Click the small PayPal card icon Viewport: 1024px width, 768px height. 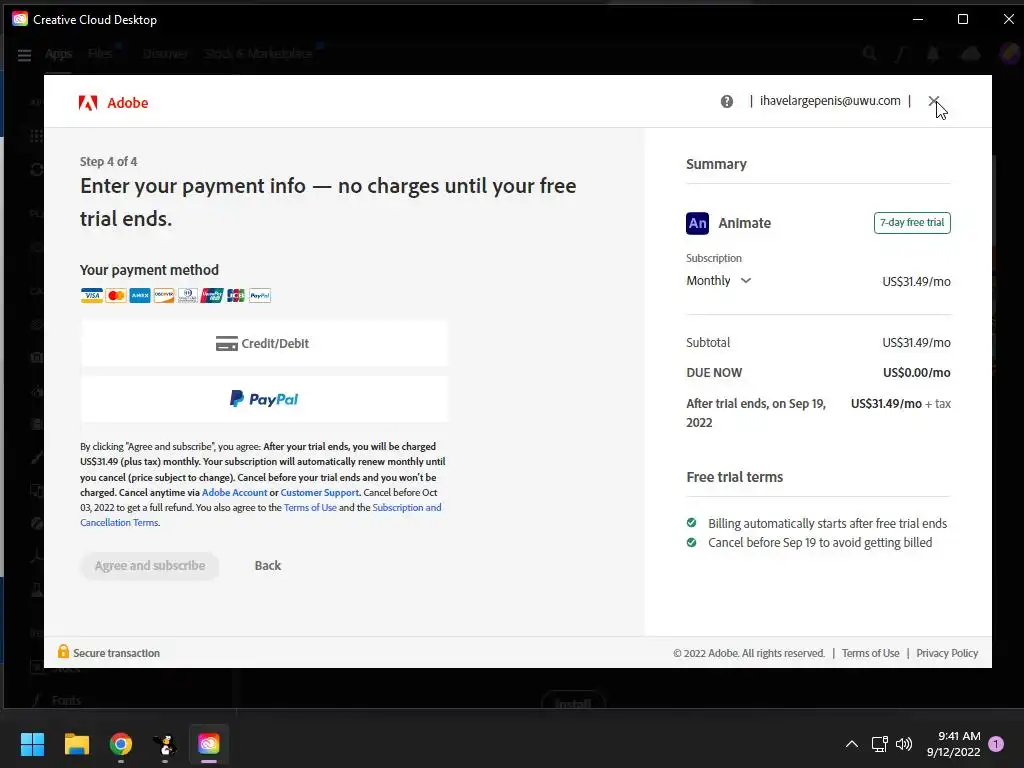click(260, 295)
